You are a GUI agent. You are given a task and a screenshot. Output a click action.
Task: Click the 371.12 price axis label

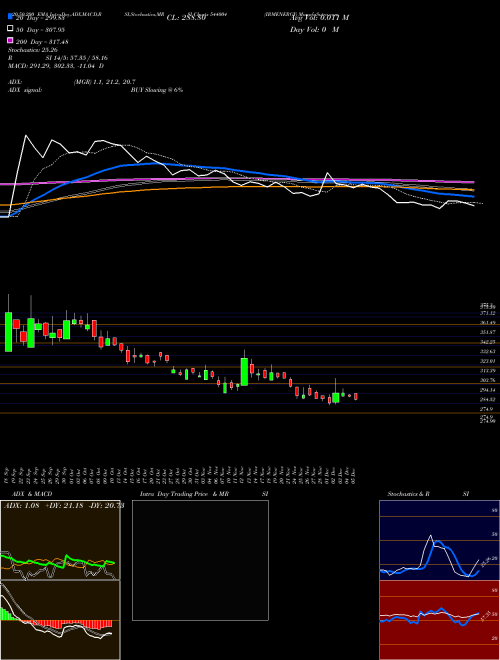coord(487,314)
